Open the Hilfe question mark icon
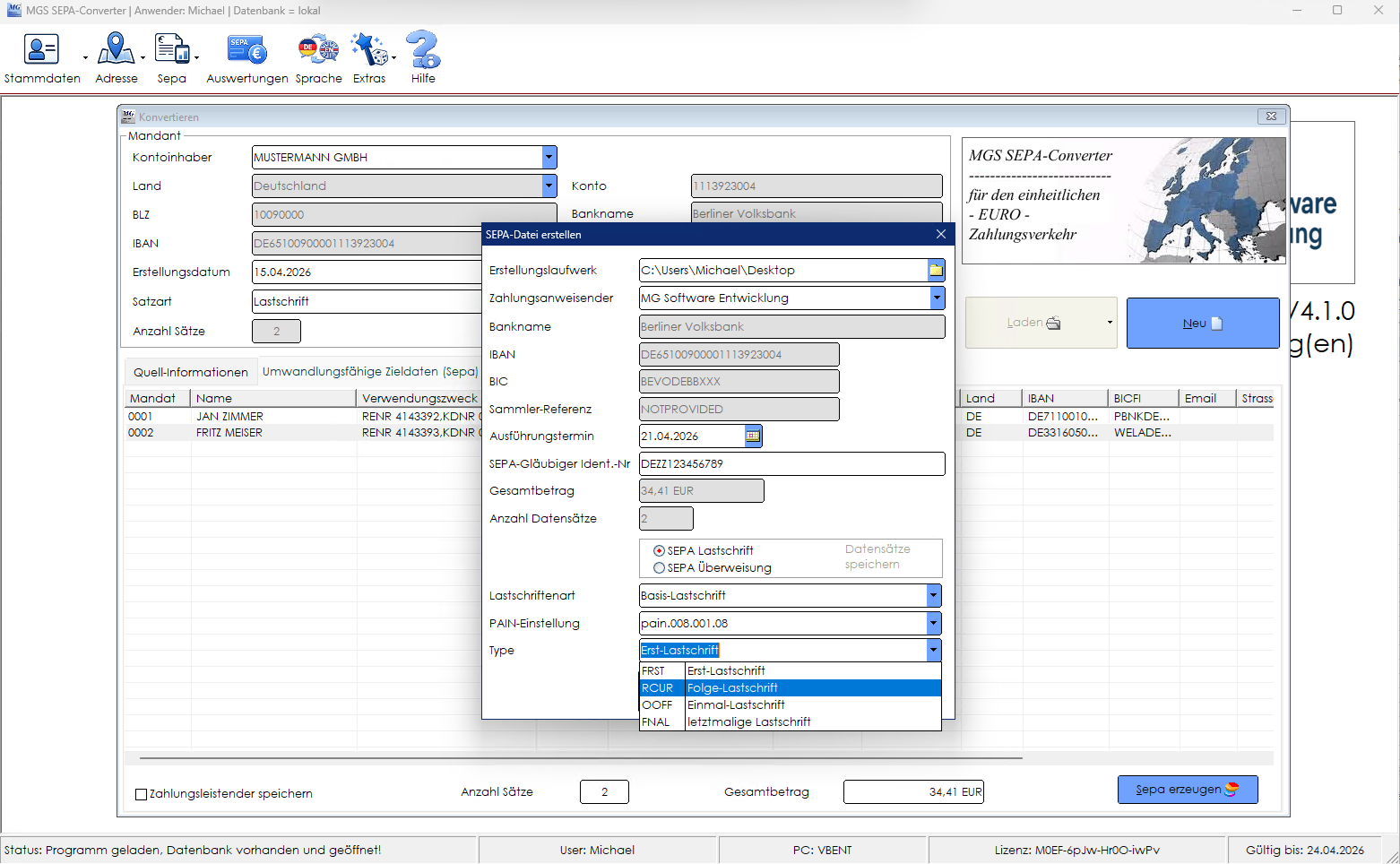 (x=423, y=48)
